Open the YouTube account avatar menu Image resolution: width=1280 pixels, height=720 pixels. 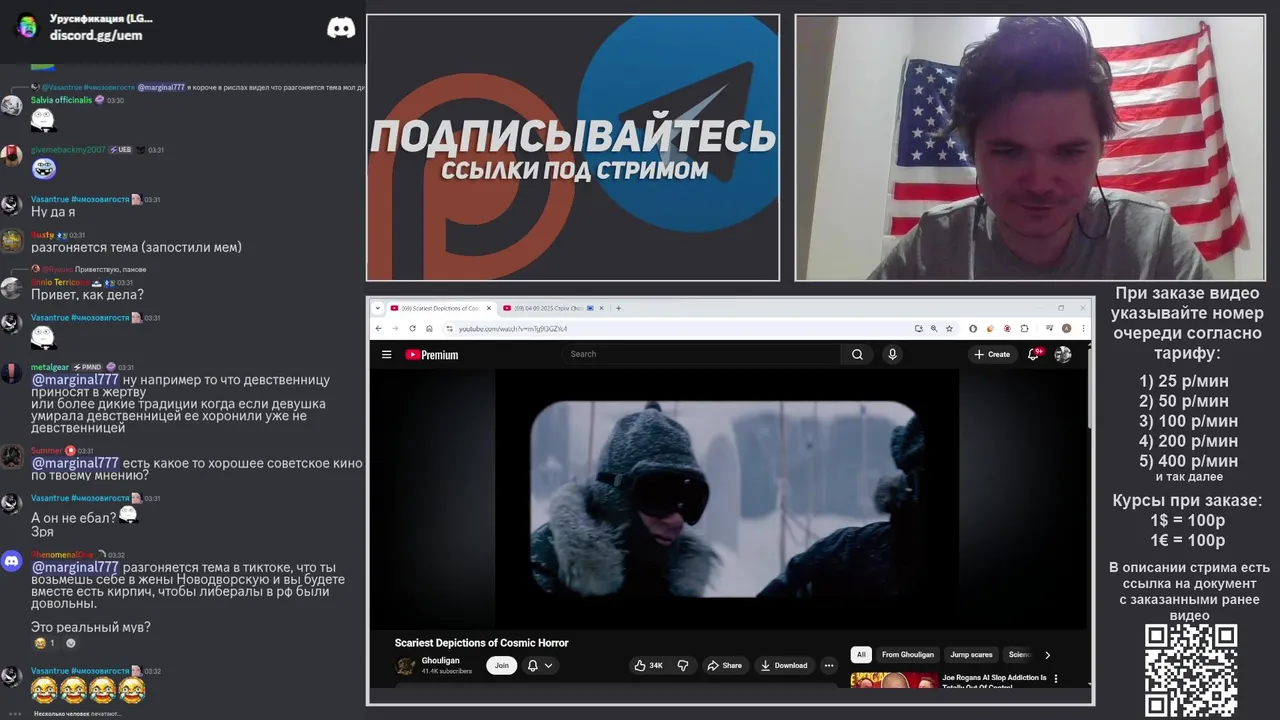click(x=1062, y=354)
